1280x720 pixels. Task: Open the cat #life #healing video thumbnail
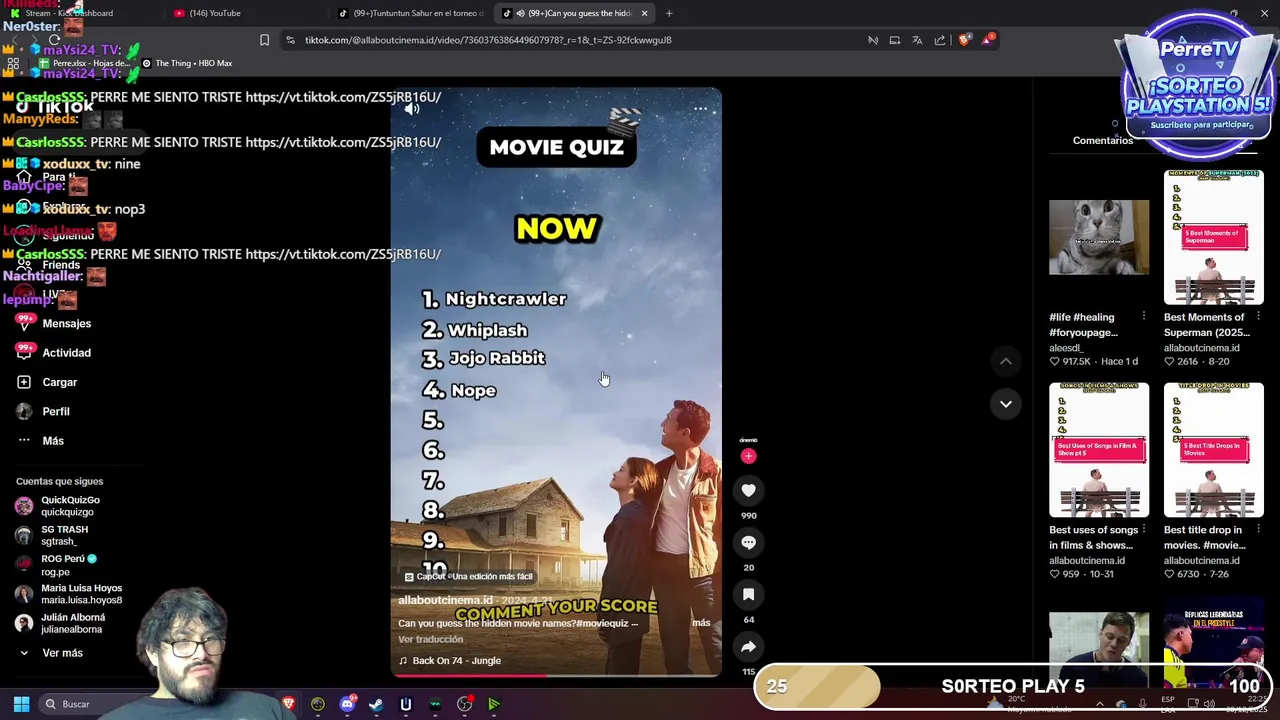1099,237
